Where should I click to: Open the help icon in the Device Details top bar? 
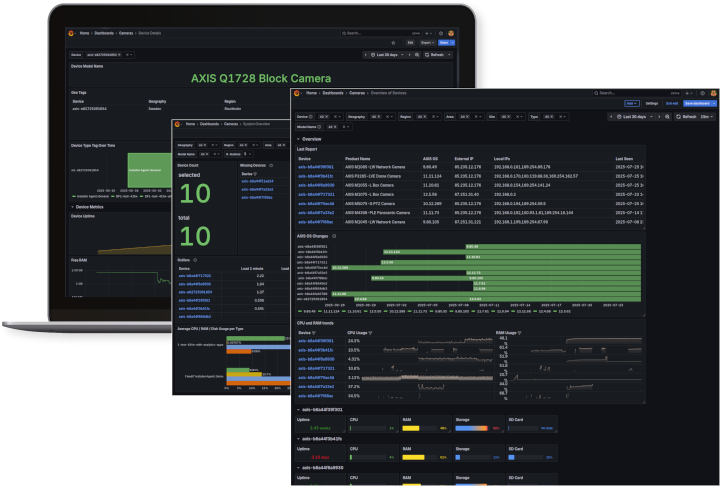[x=441, y=33]
